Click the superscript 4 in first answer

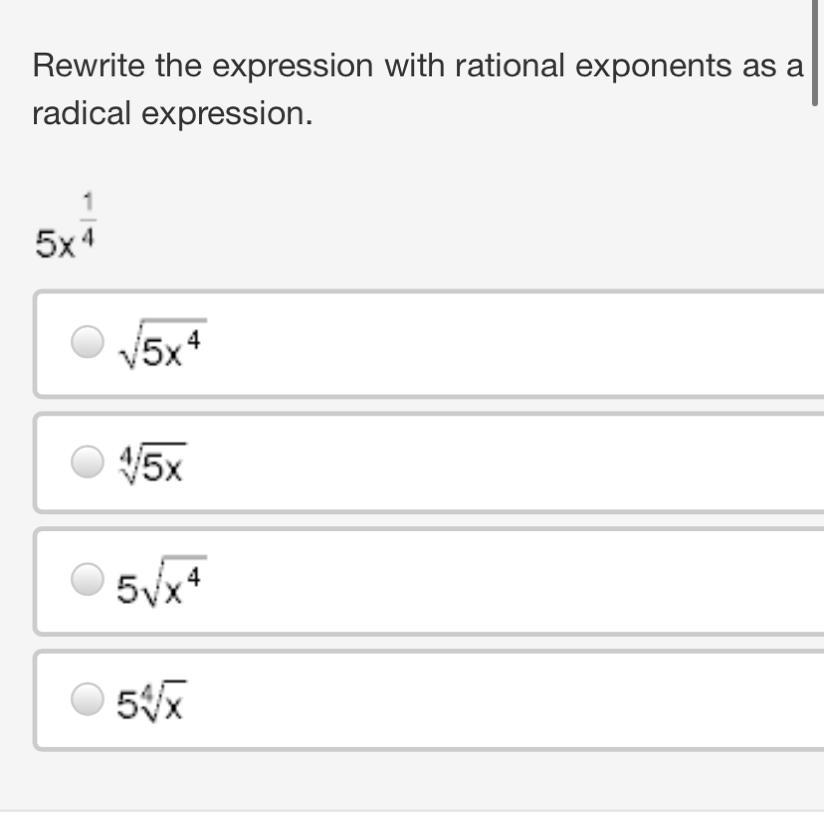pyautogui.click(x=194, y=339)
